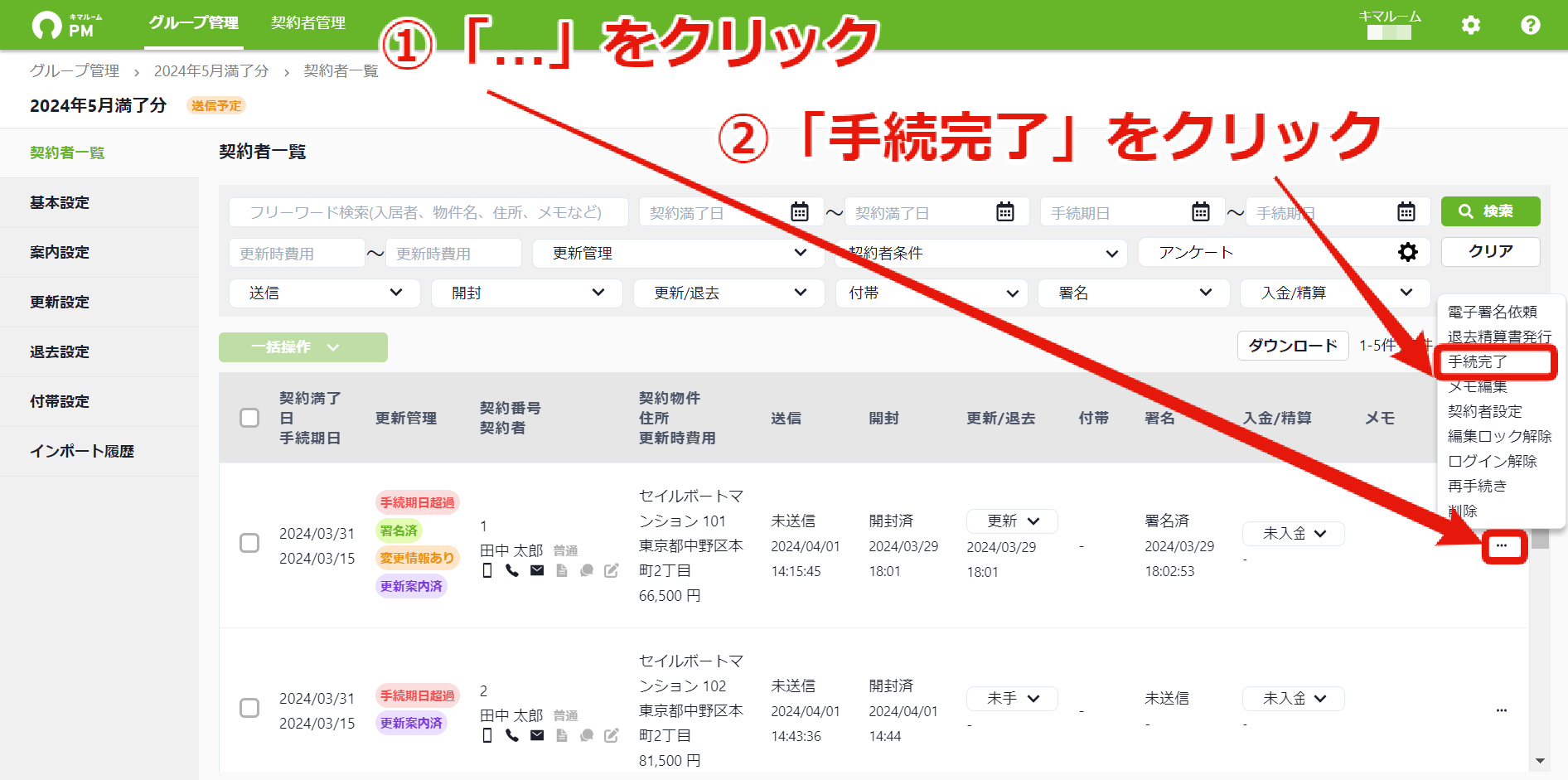This screenshot has height=780, width=1568.
Task: Open calendar for first contract end date
Action: [x=800, y=212]
